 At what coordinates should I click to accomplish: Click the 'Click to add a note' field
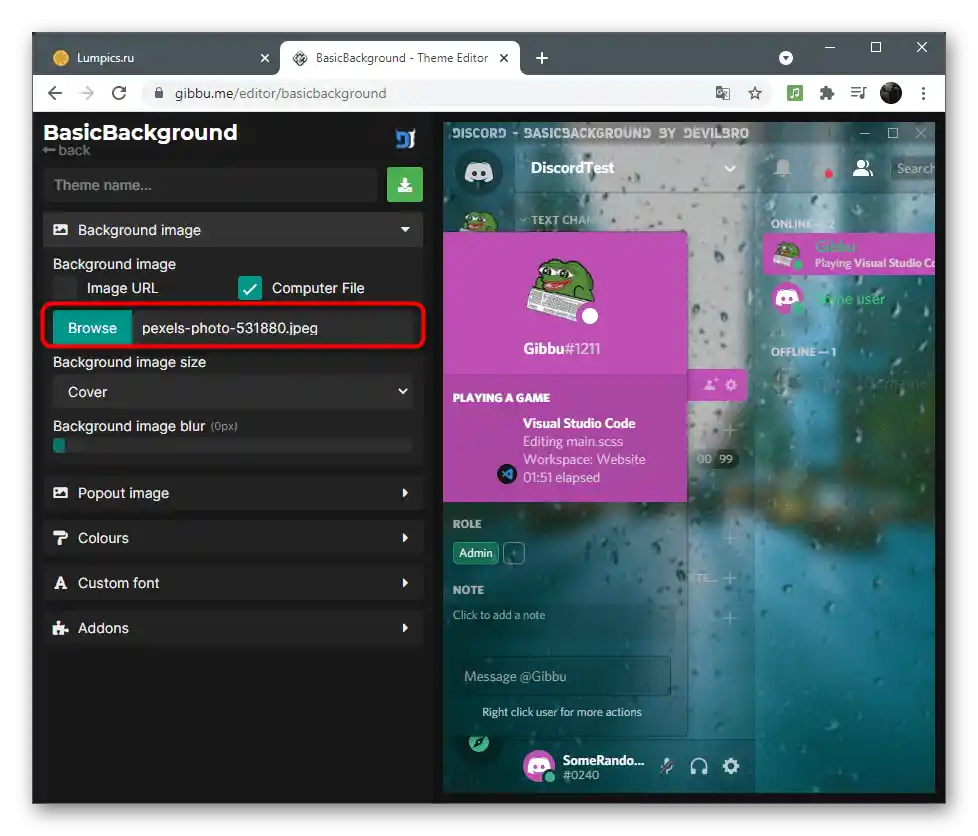[499, 615]
